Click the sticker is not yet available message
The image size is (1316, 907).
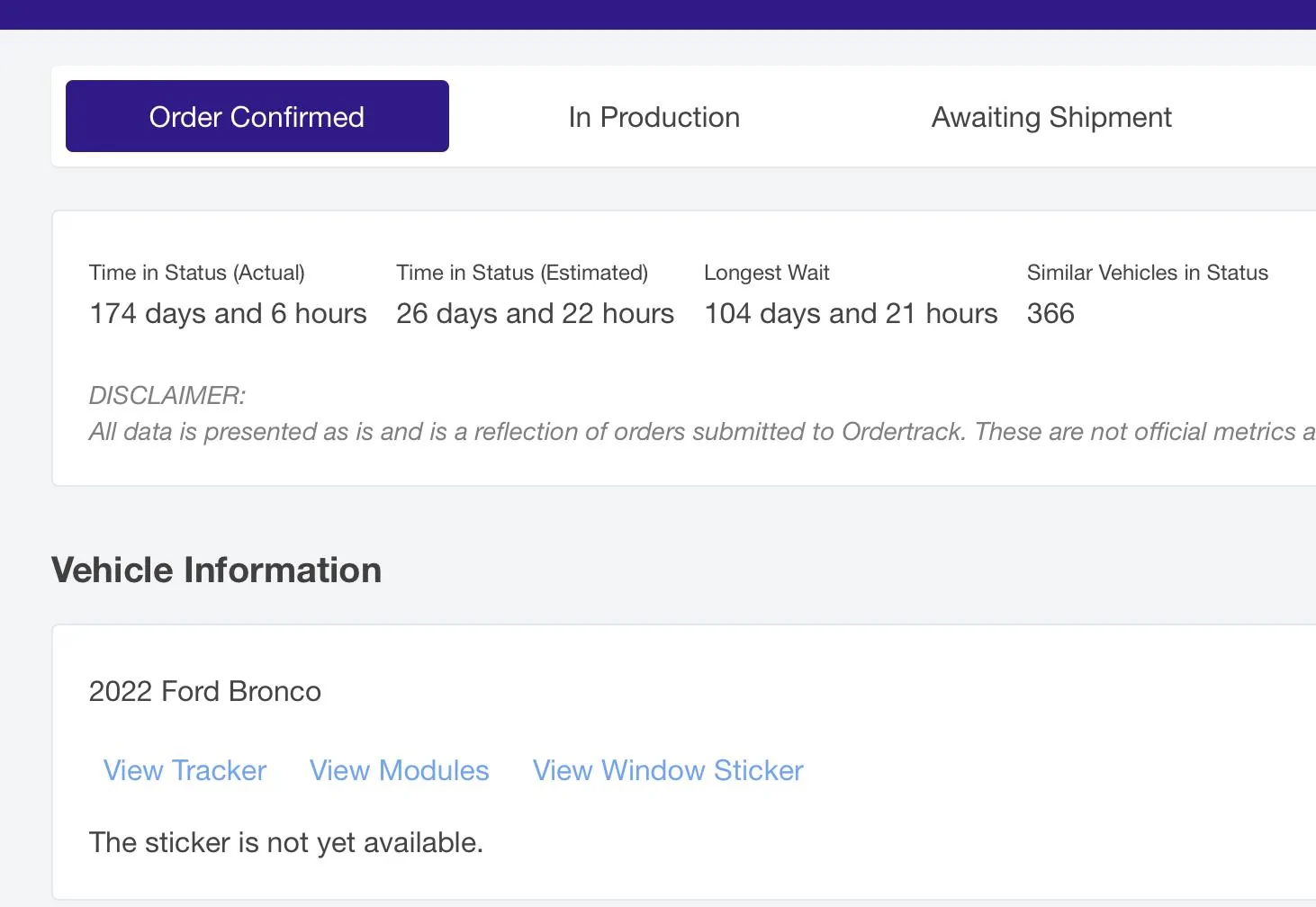(x=286, y=842)
